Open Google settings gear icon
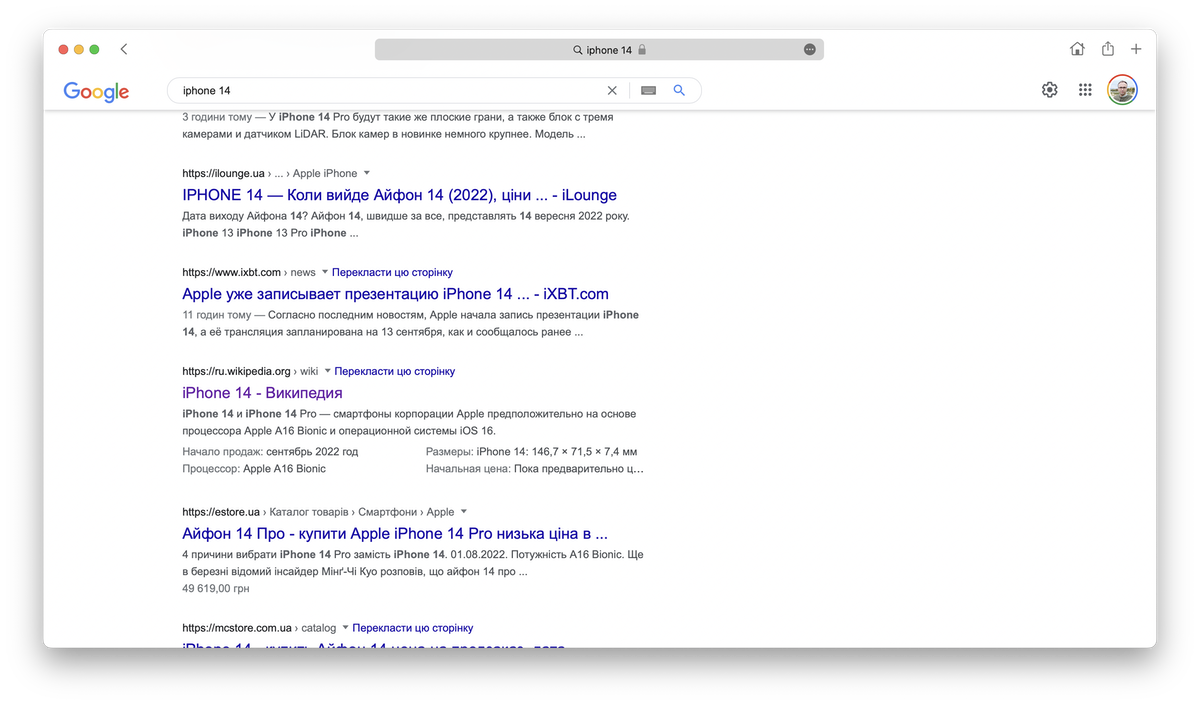 [x=1049, y=90]
